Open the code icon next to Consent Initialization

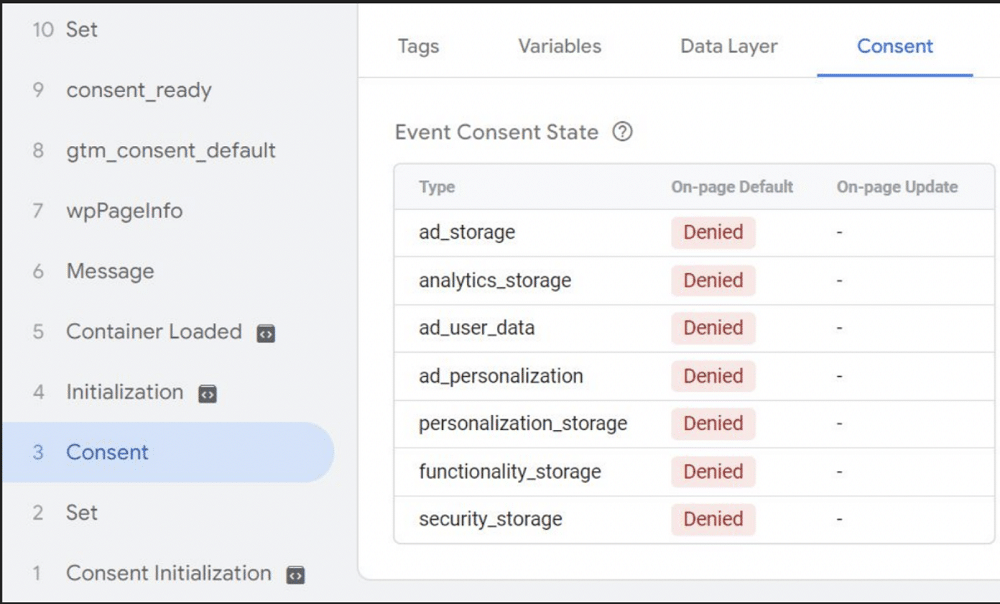294,574
